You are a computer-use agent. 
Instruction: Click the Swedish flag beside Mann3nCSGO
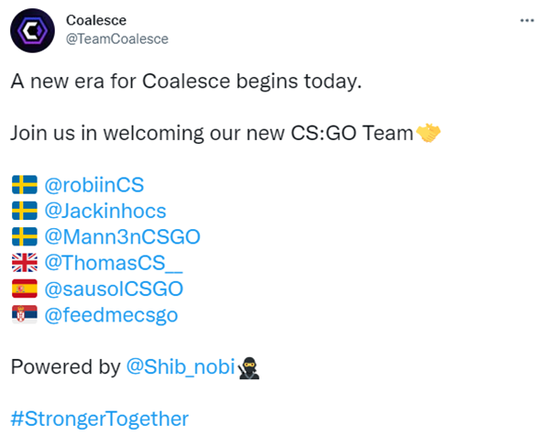(x=25, y=237)
